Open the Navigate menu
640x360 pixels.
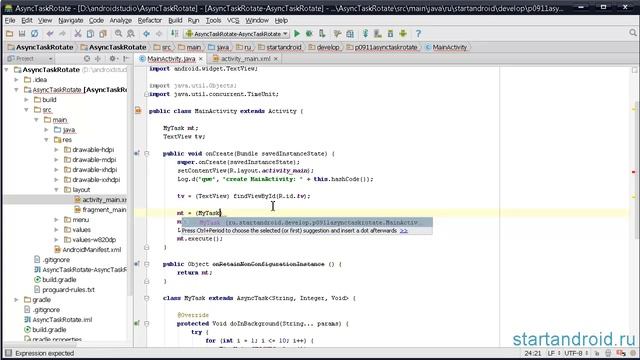coord(71,20)
